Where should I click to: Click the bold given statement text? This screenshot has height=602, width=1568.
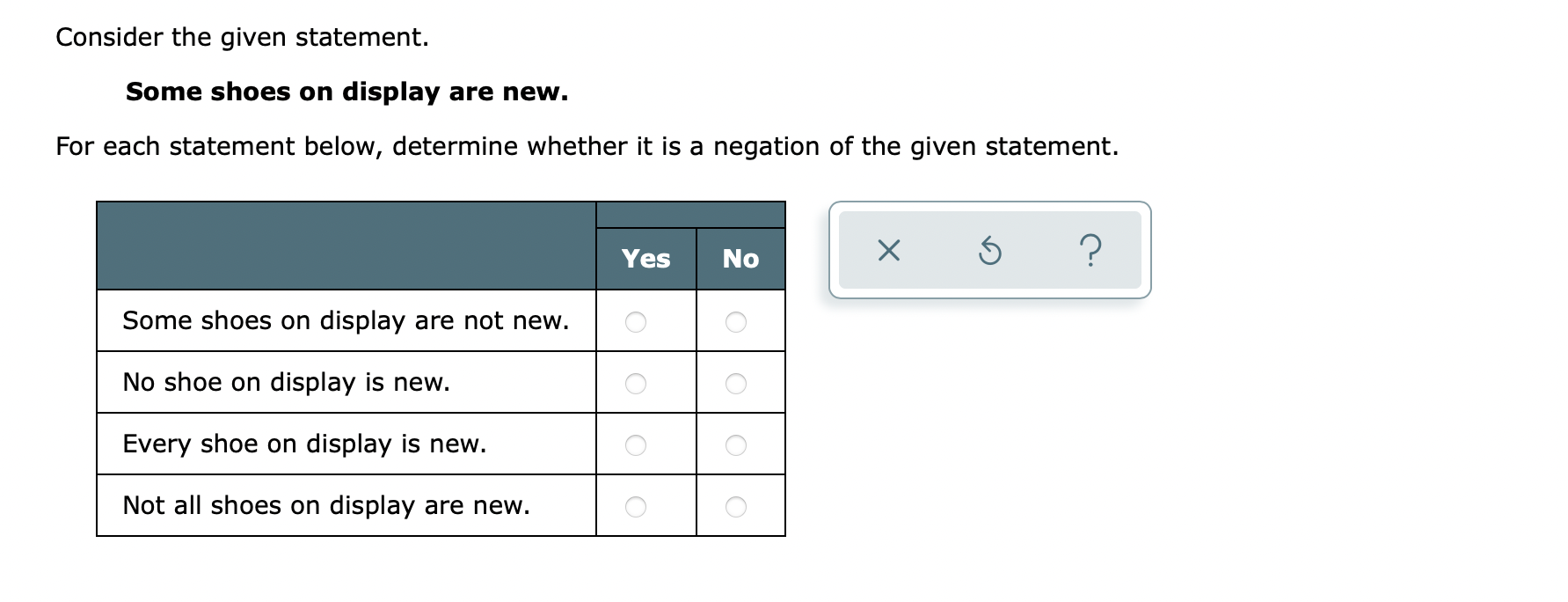(x=346, y=92)
